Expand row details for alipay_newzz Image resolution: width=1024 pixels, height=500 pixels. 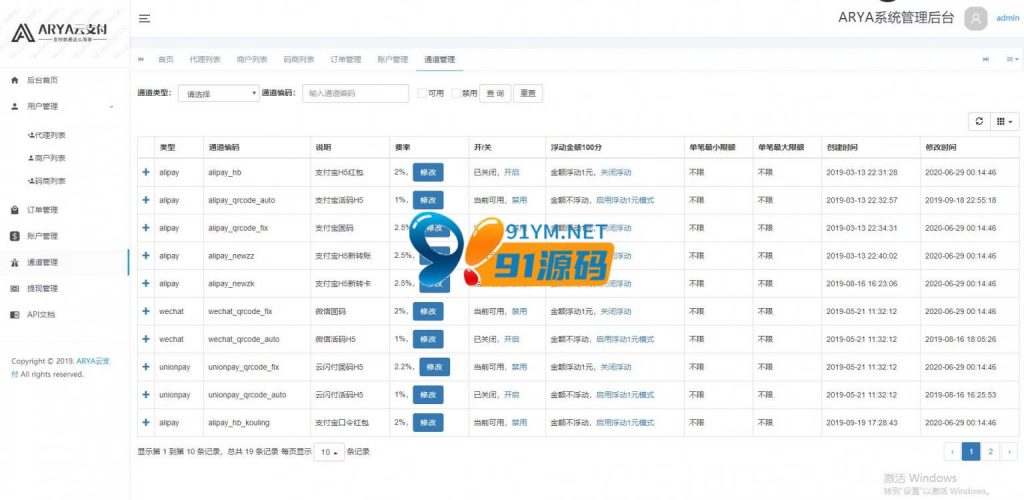pos(146,256)
